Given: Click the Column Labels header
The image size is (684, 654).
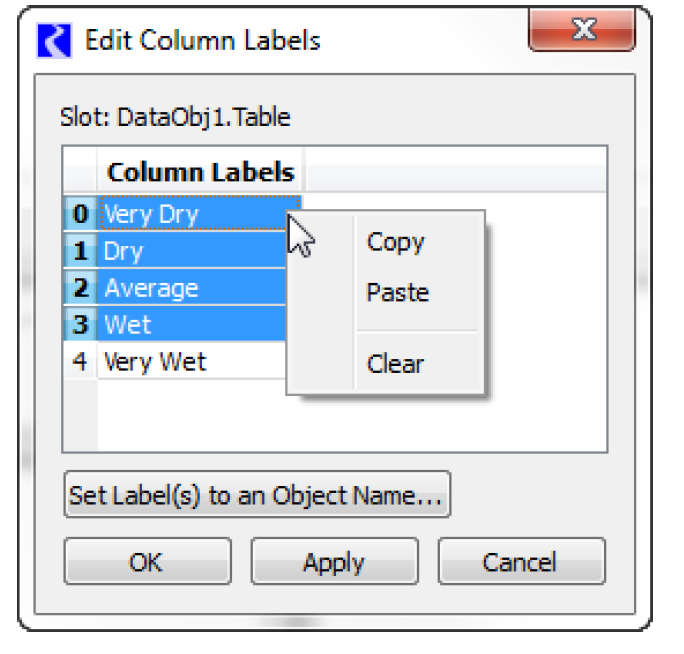Looking at the screenshot, I should click(x=200, y=172).
